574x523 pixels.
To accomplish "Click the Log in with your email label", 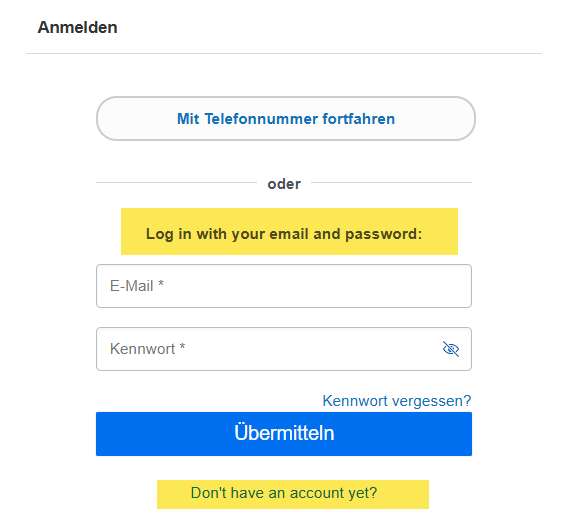I will [284, 234].
